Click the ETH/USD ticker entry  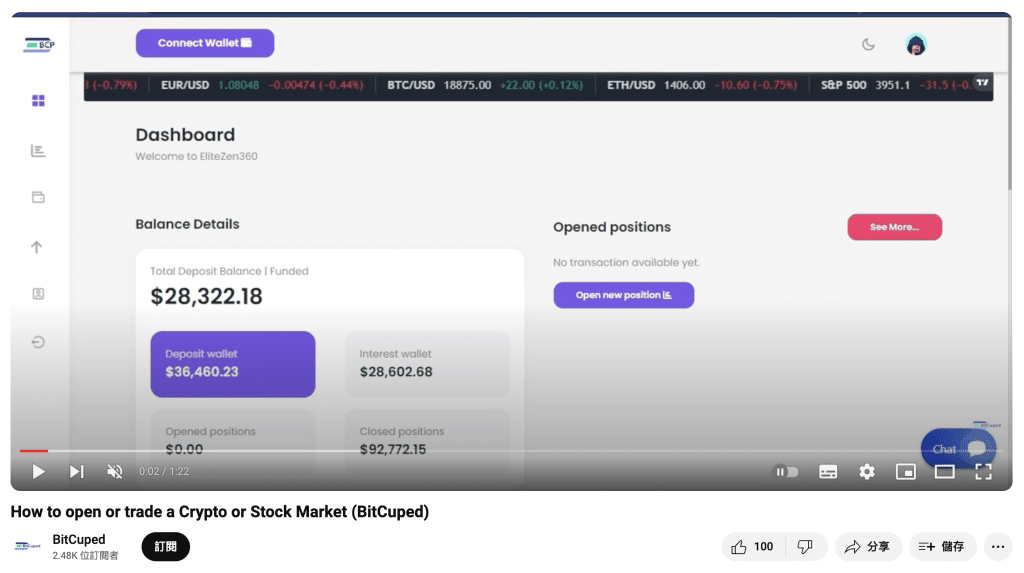tap(702, 86)
